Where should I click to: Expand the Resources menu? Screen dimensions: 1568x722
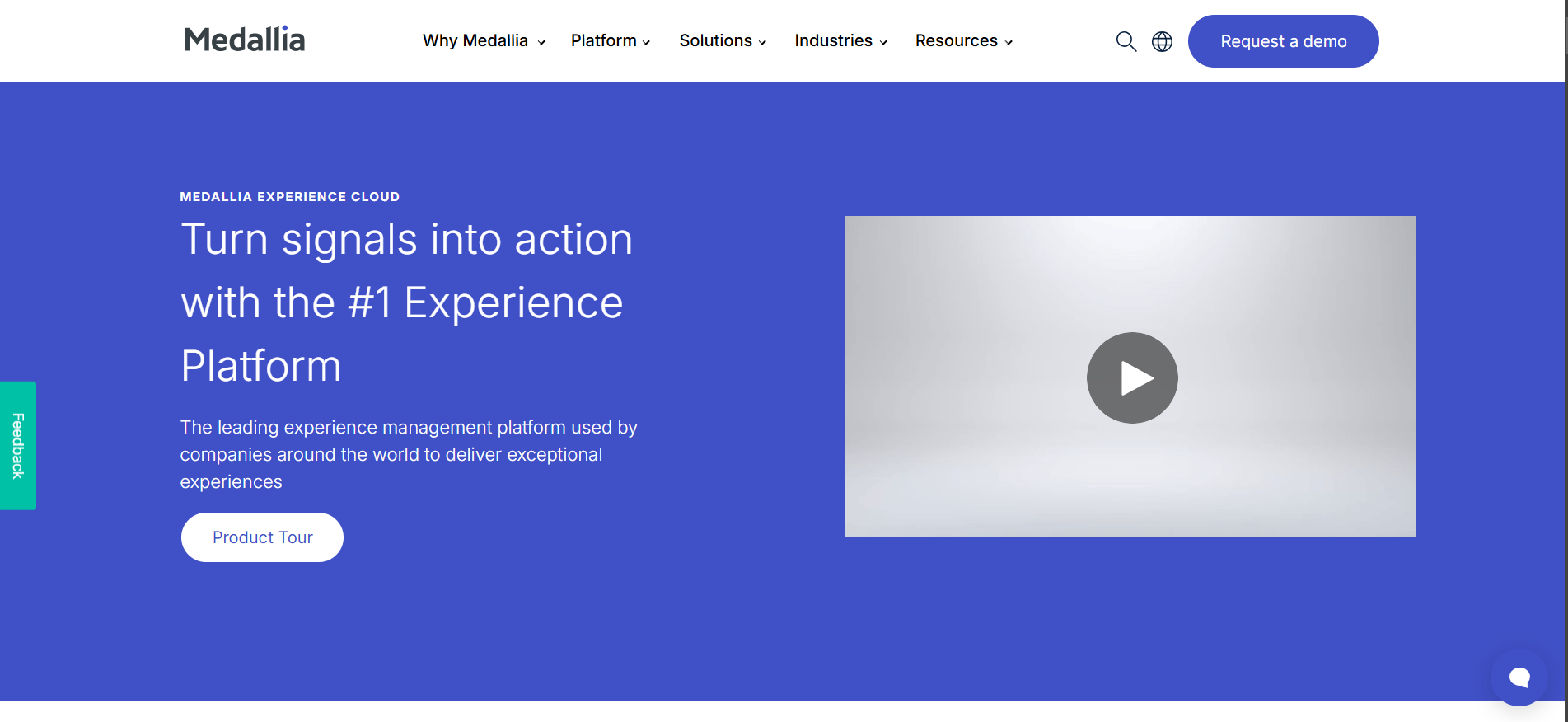[963, 40]
